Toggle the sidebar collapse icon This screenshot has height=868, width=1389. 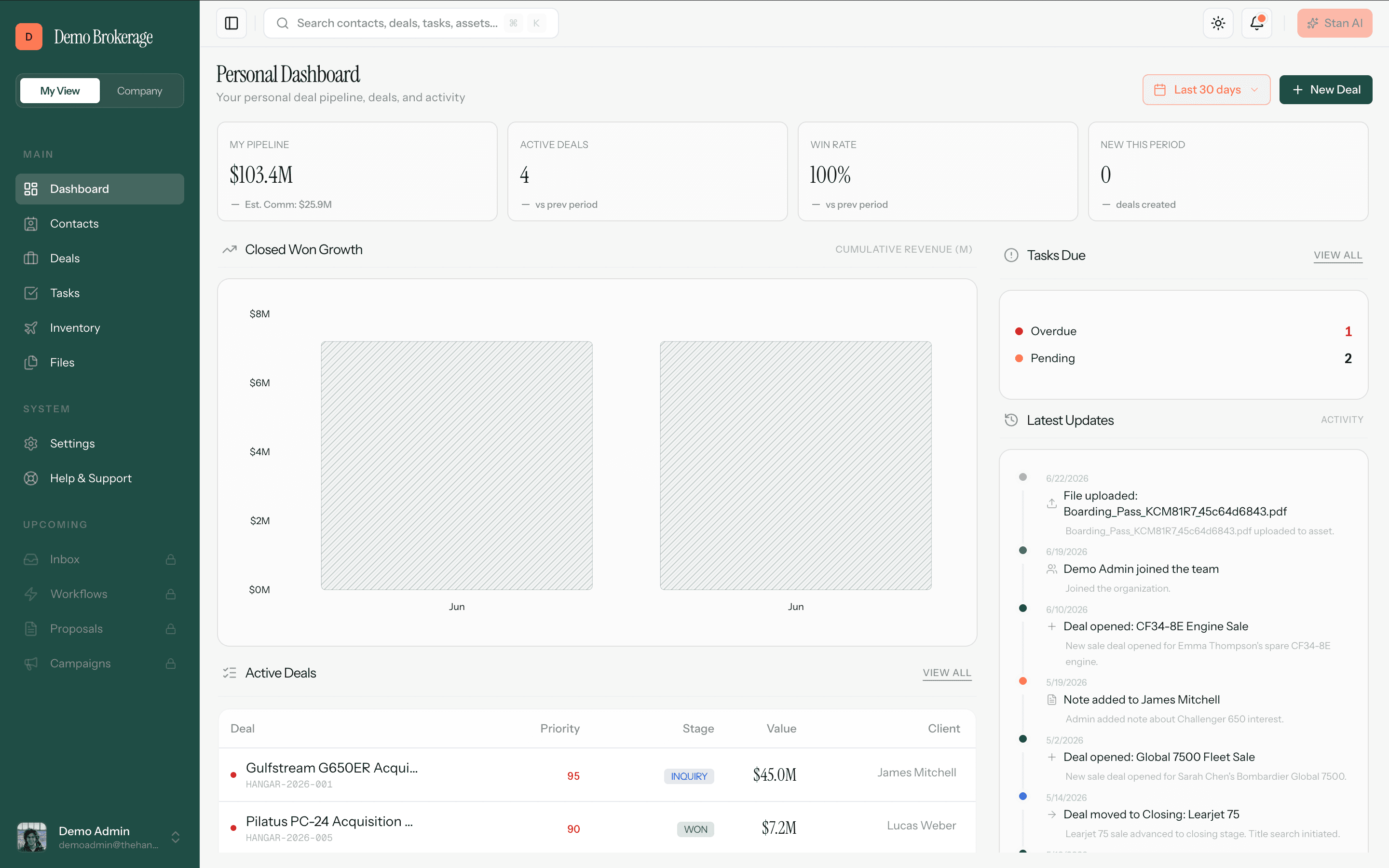coord(231,23)
